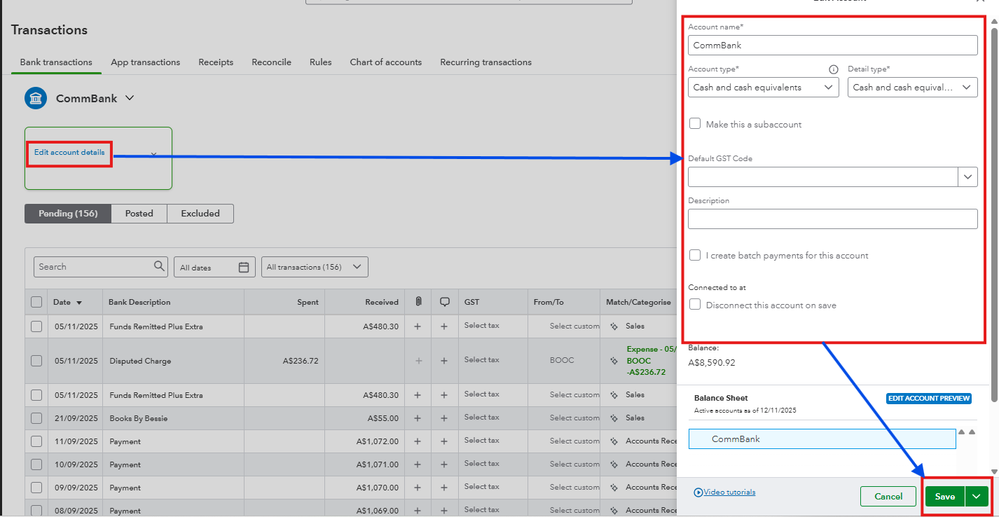Open the Detail type dropdown
999x517 pixels.
click(x=912, y=87)
